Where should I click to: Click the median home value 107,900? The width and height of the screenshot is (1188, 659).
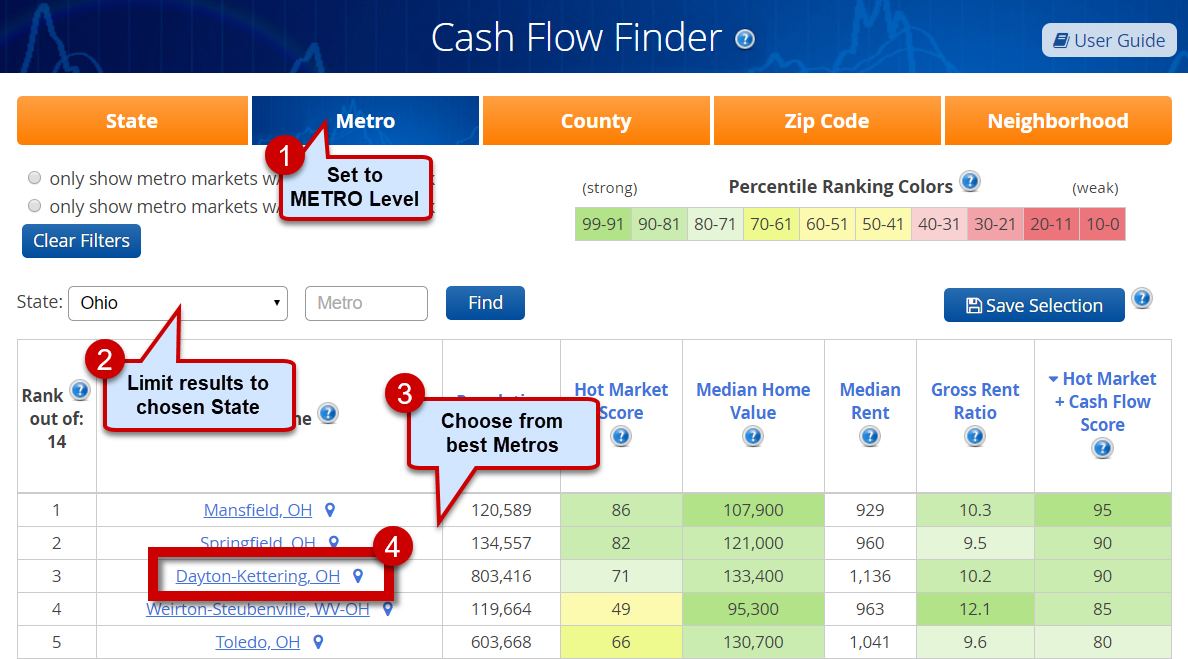pyautogui.click(x=753, y=511)
